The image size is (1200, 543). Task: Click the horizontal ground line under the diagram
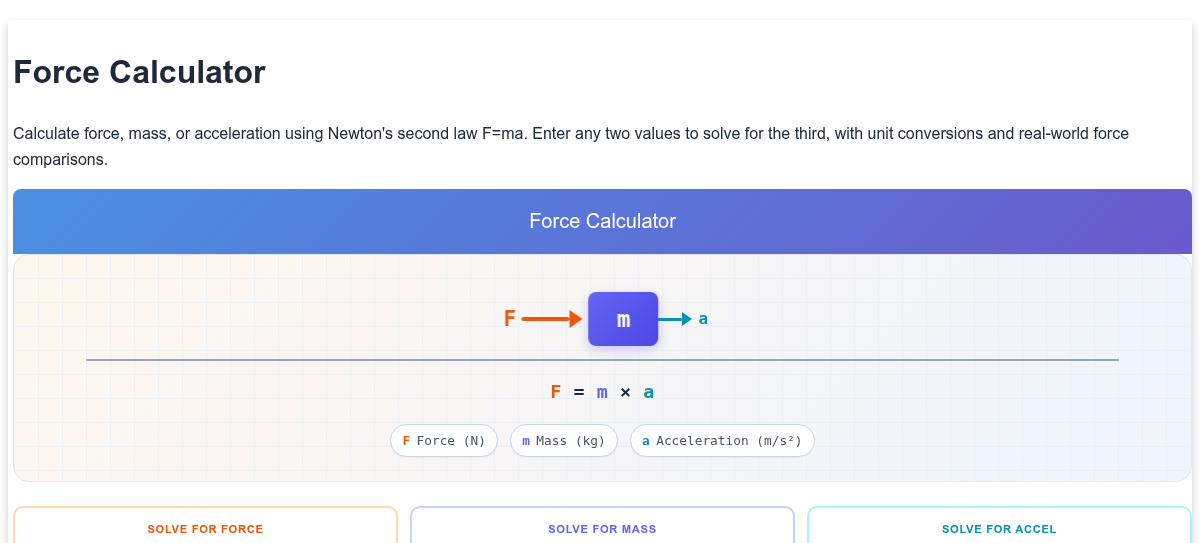(602, 360)
